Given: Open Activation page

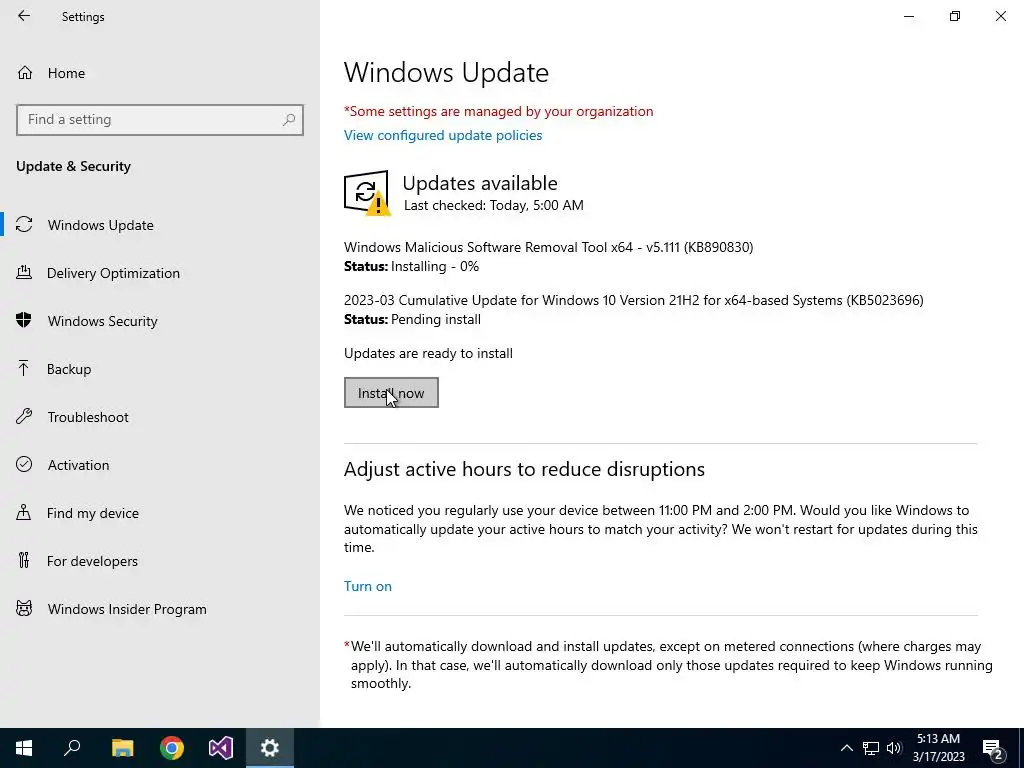Looking at the screenshot, I should (78, 465).
